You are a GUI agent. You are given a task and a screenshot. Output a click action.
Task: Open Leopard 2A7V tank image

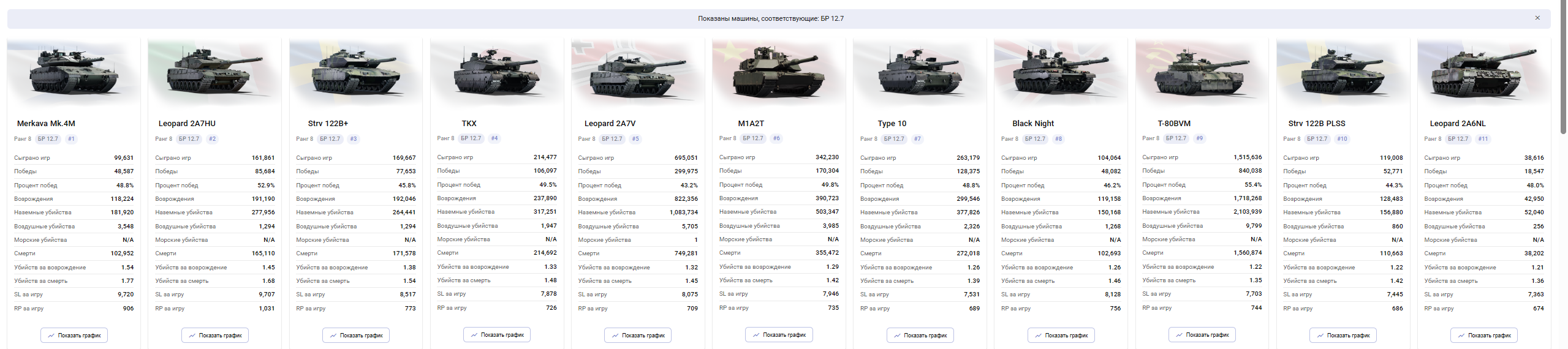pos(638,72)
